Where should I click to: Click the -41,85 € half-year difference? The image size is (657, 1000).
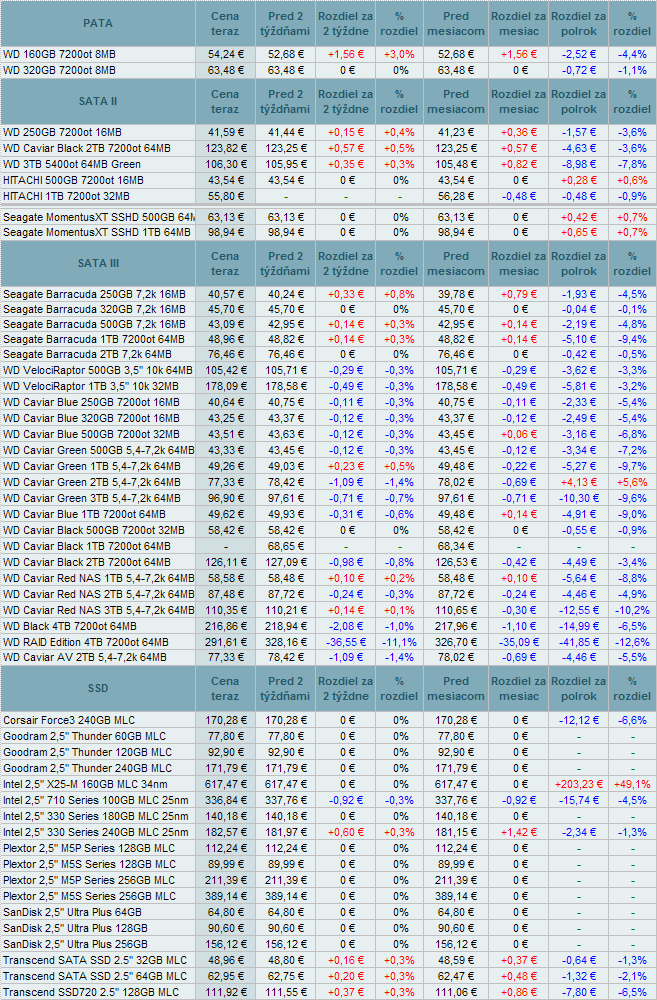point(579,642)
